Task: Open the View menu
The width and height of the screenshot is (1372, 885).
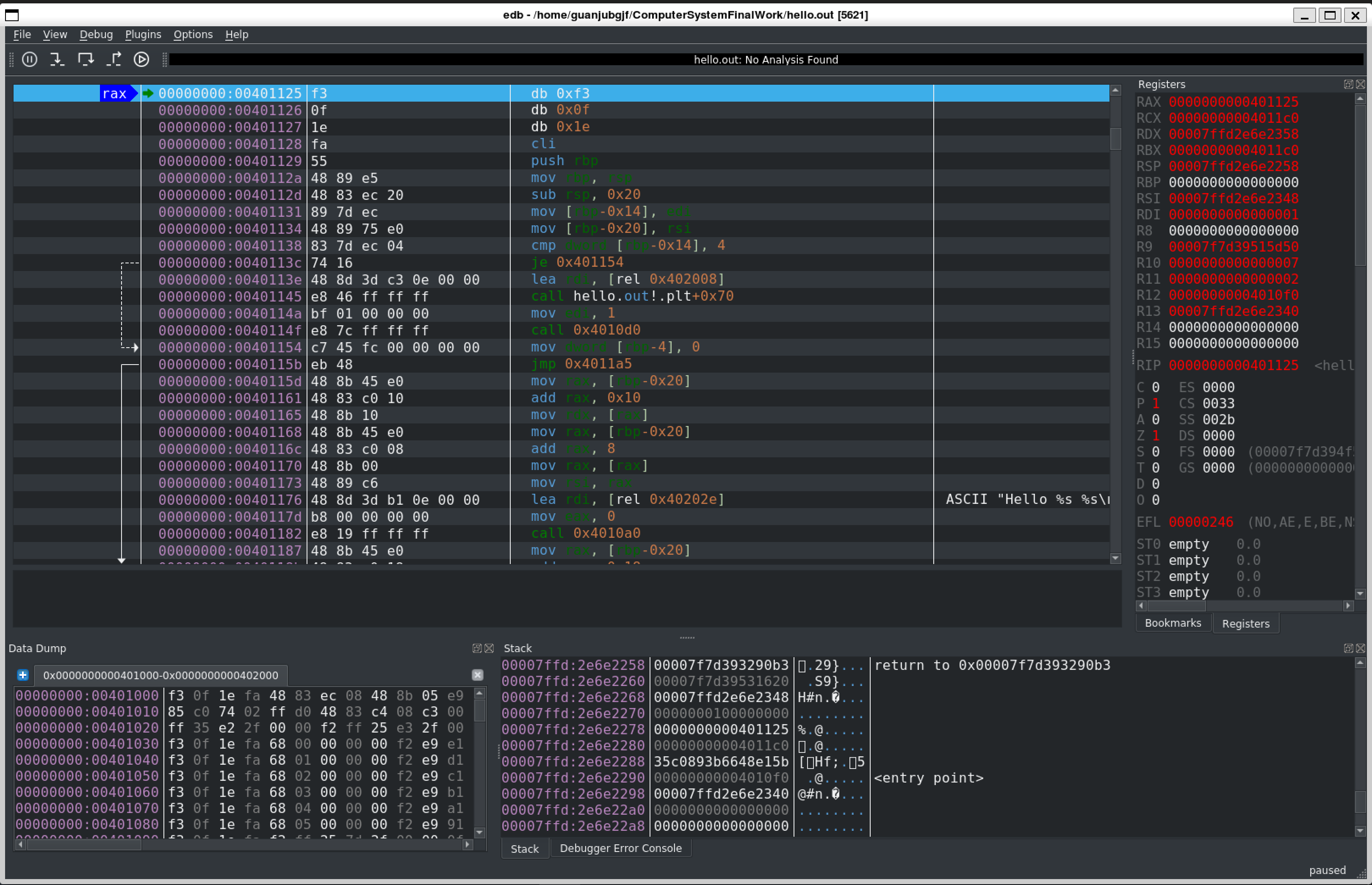Action: (55, 34)
